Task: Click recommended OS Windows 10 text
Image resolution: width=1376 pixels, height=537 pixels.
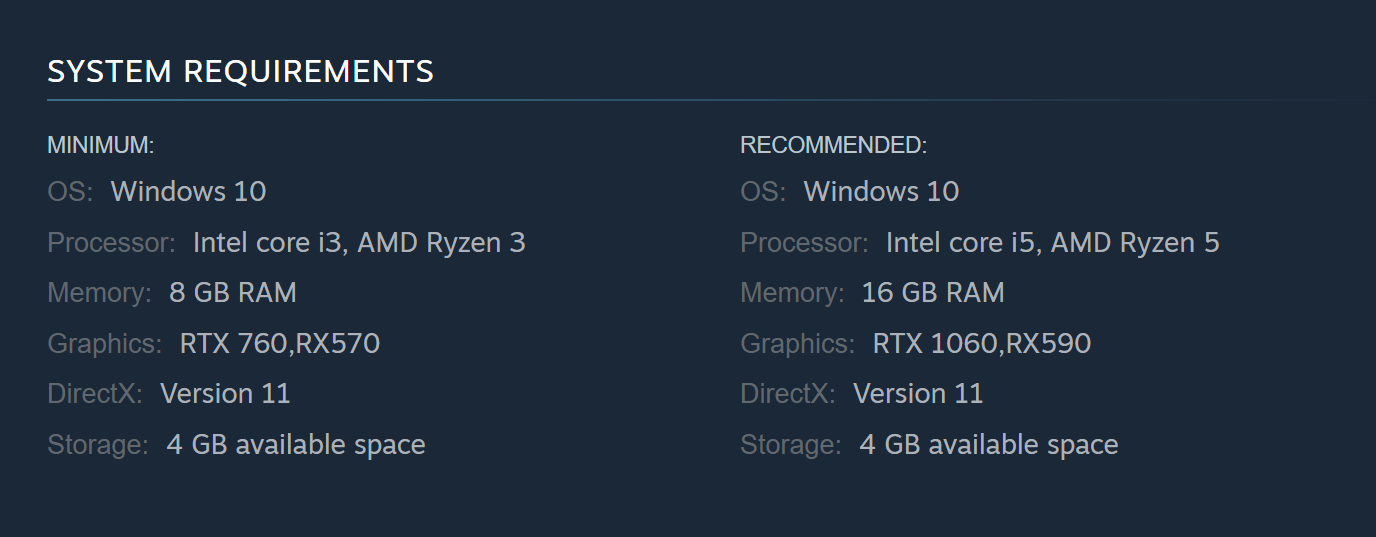Action: [881, 191]
